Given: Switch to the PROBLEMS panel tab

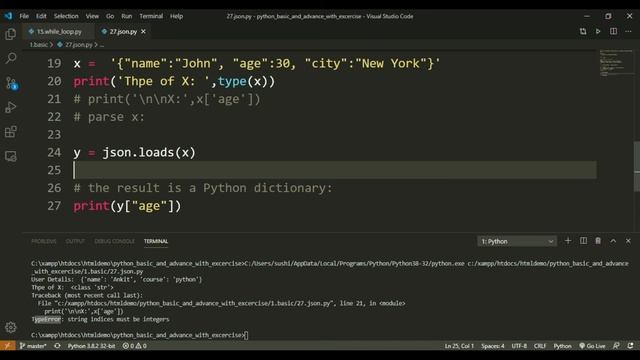Looking at the screenshot, I should tap(44, 241).
